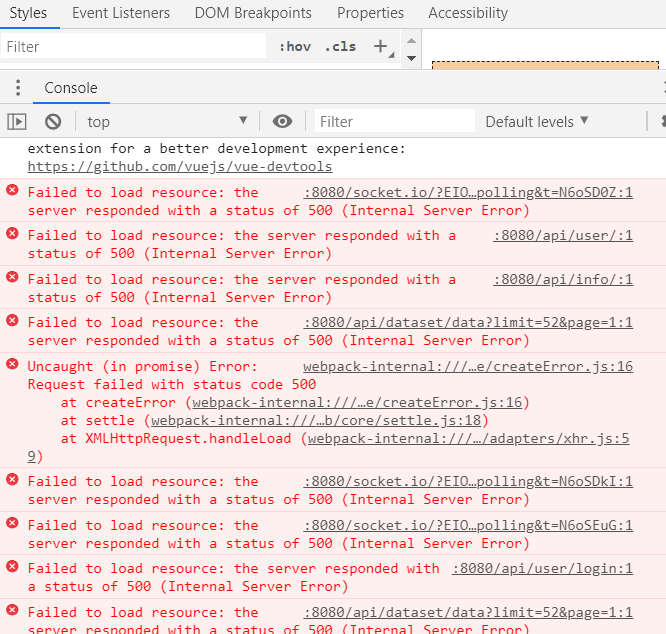Toggle the .cls element classes button

(x=340, y=46)
